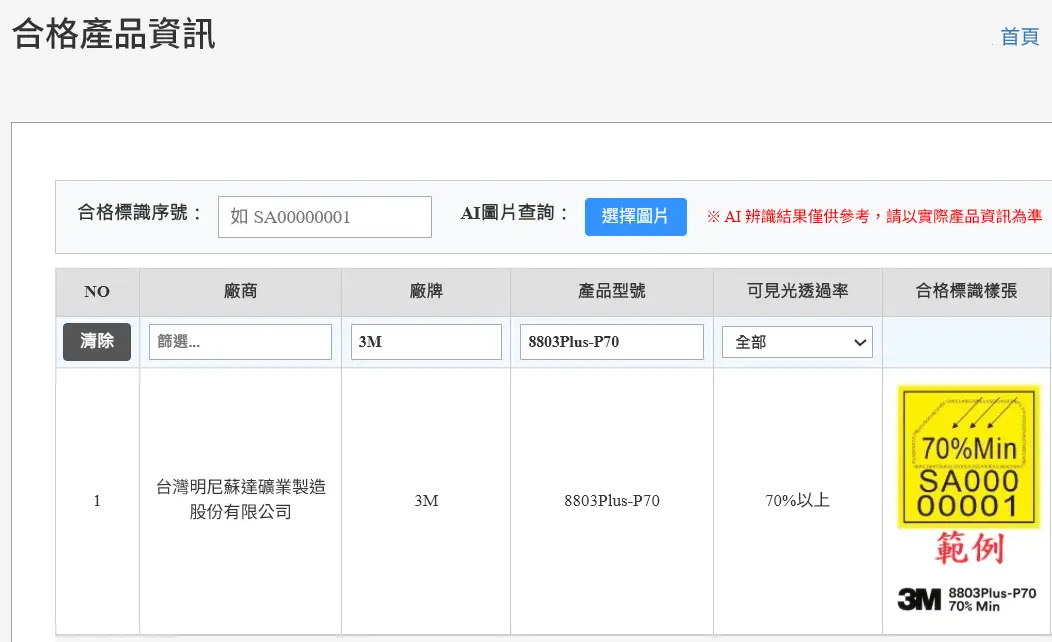Image resolution: width=1052 pixels, height=642 pixels.
Task: Click the 廠商 filter box with 篩選 placeholder
Action: pos(240,342)
